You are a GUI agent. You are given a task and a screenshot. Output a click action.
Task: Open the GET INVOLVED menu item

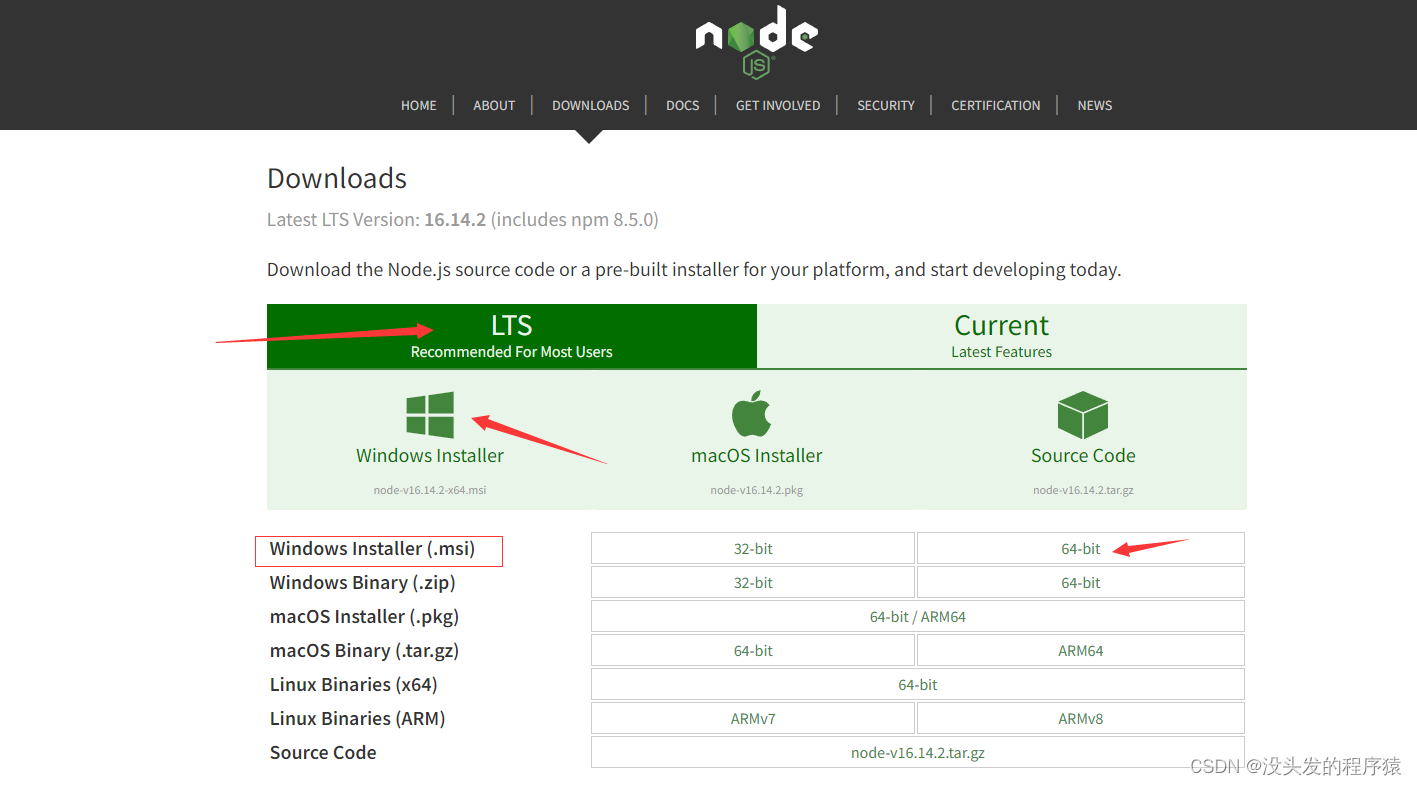click(x=778, y=105)
